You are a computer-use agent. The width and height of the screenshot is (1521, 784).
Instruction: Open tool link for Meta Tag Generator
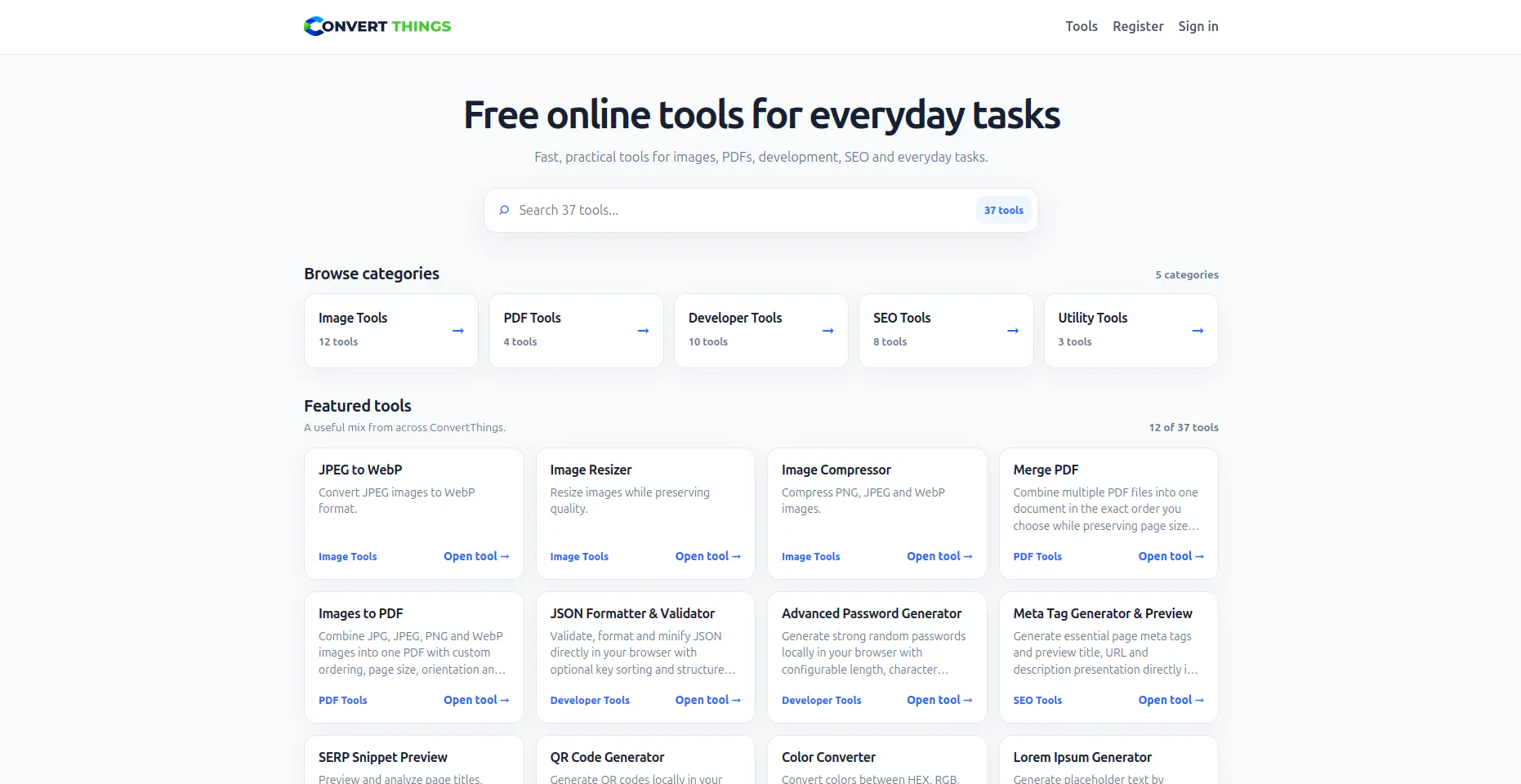coord(1171,700)
